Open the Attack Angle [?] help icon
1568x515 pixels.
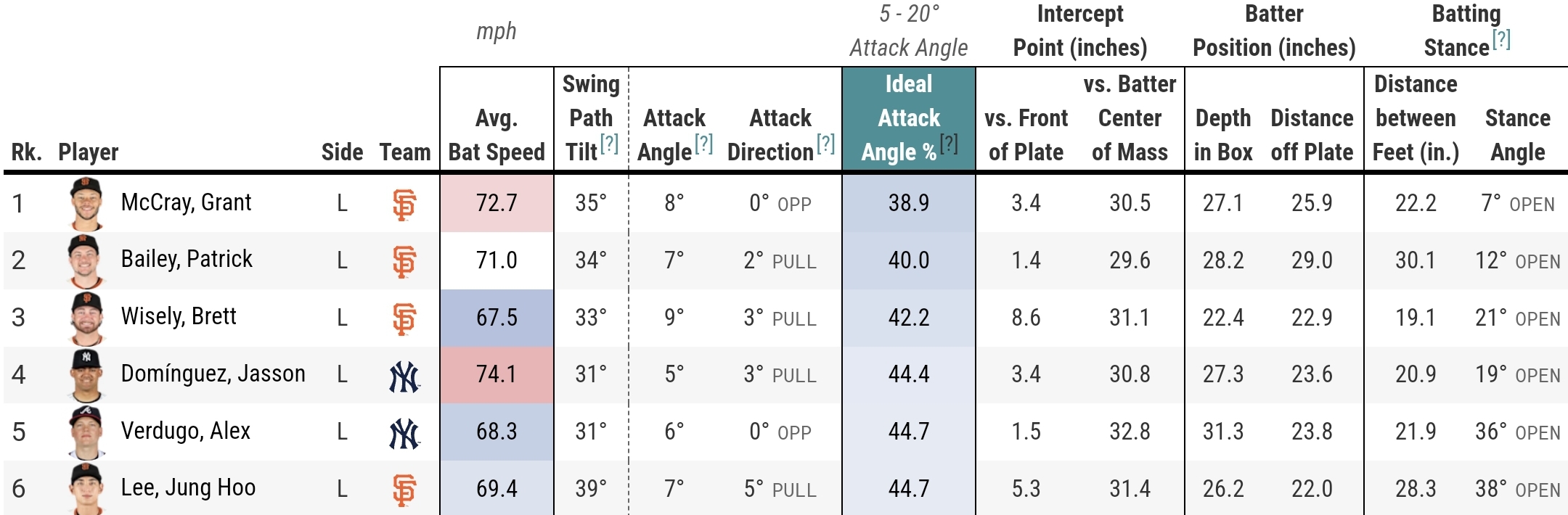(703, 144)
